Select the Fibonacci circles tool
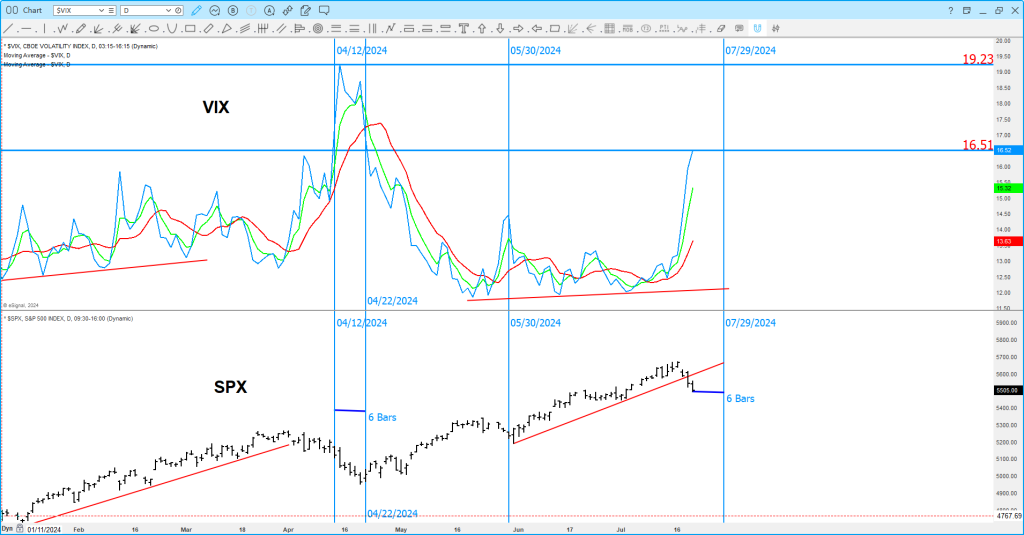The height and width of the screenshot is (535, 1024). point(318,29)
